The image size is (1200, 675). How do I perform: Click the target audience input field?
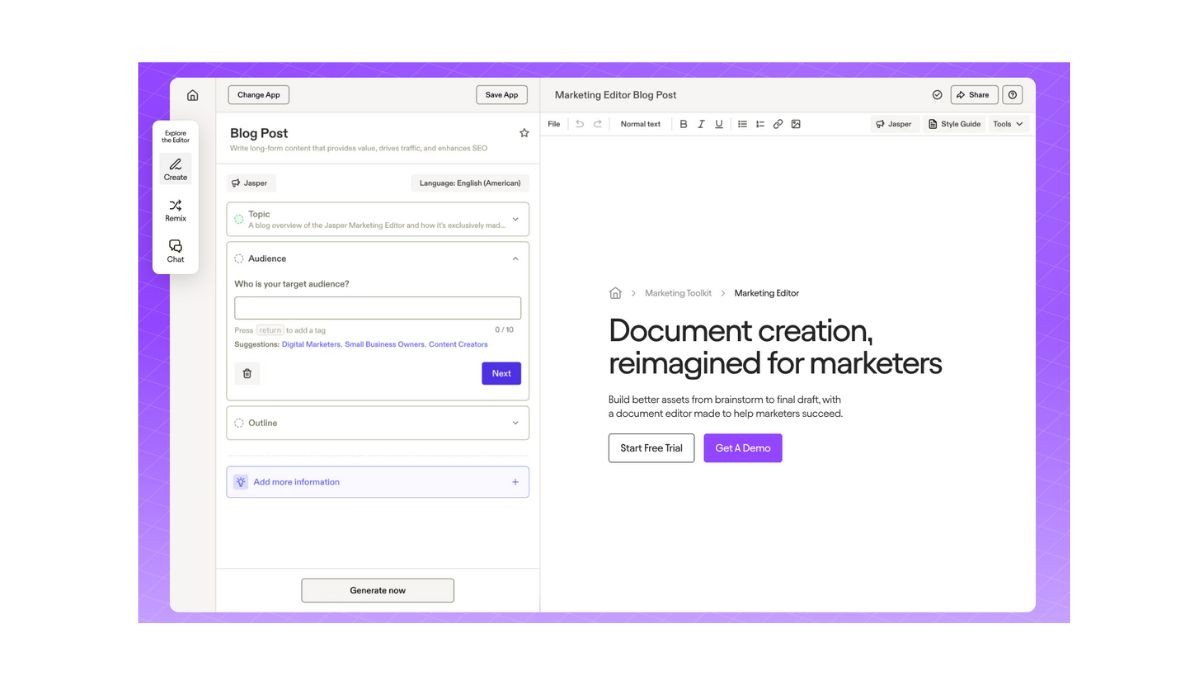coord(378,308)
